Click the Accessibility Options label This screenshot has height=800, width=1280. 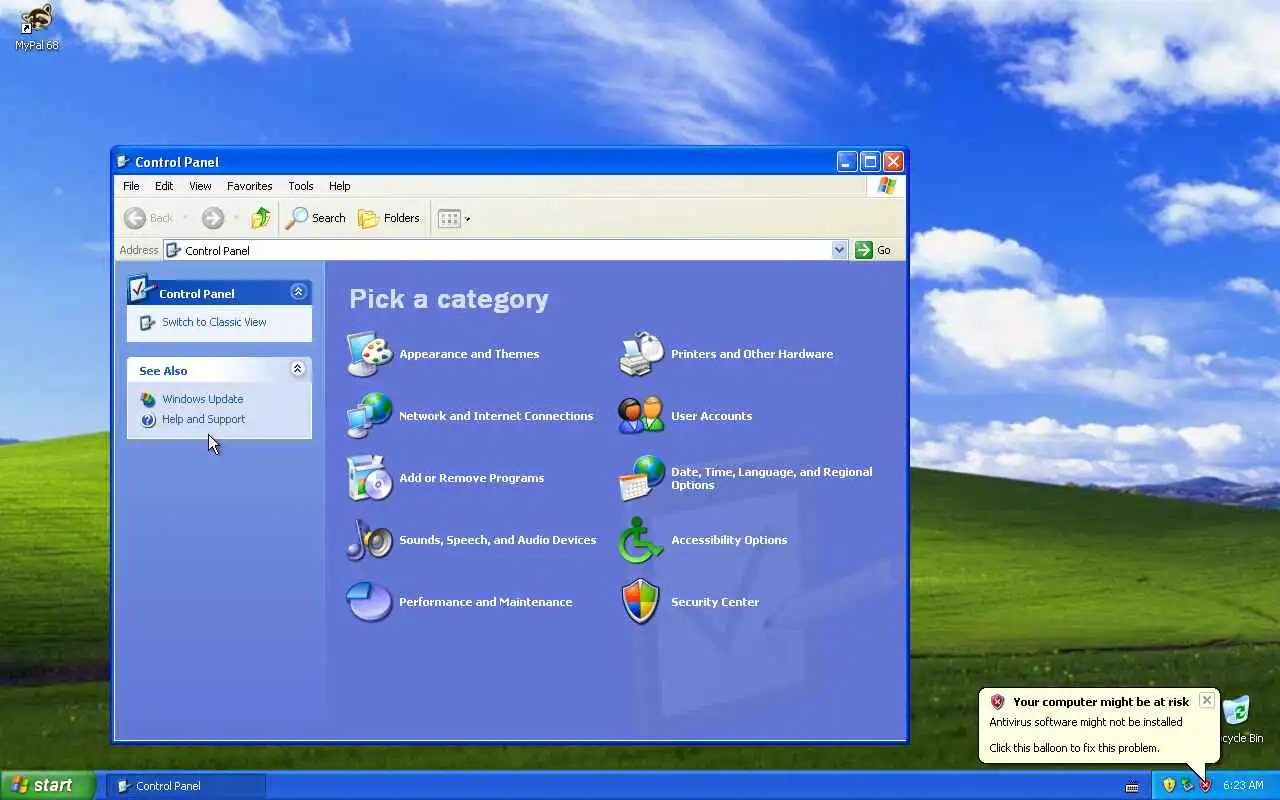729,540
